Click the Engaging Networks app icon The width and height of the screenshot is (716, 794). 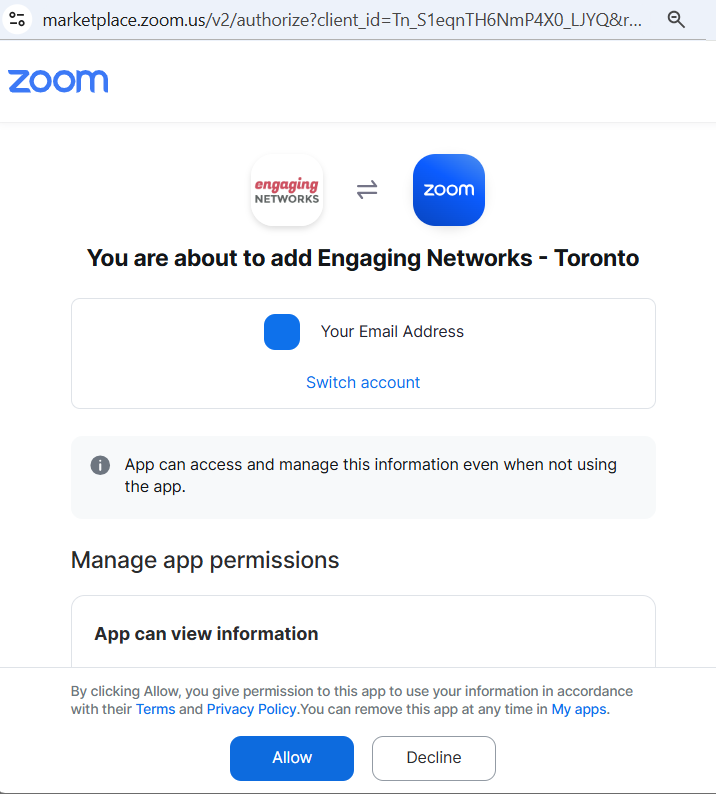pos(287,190)
